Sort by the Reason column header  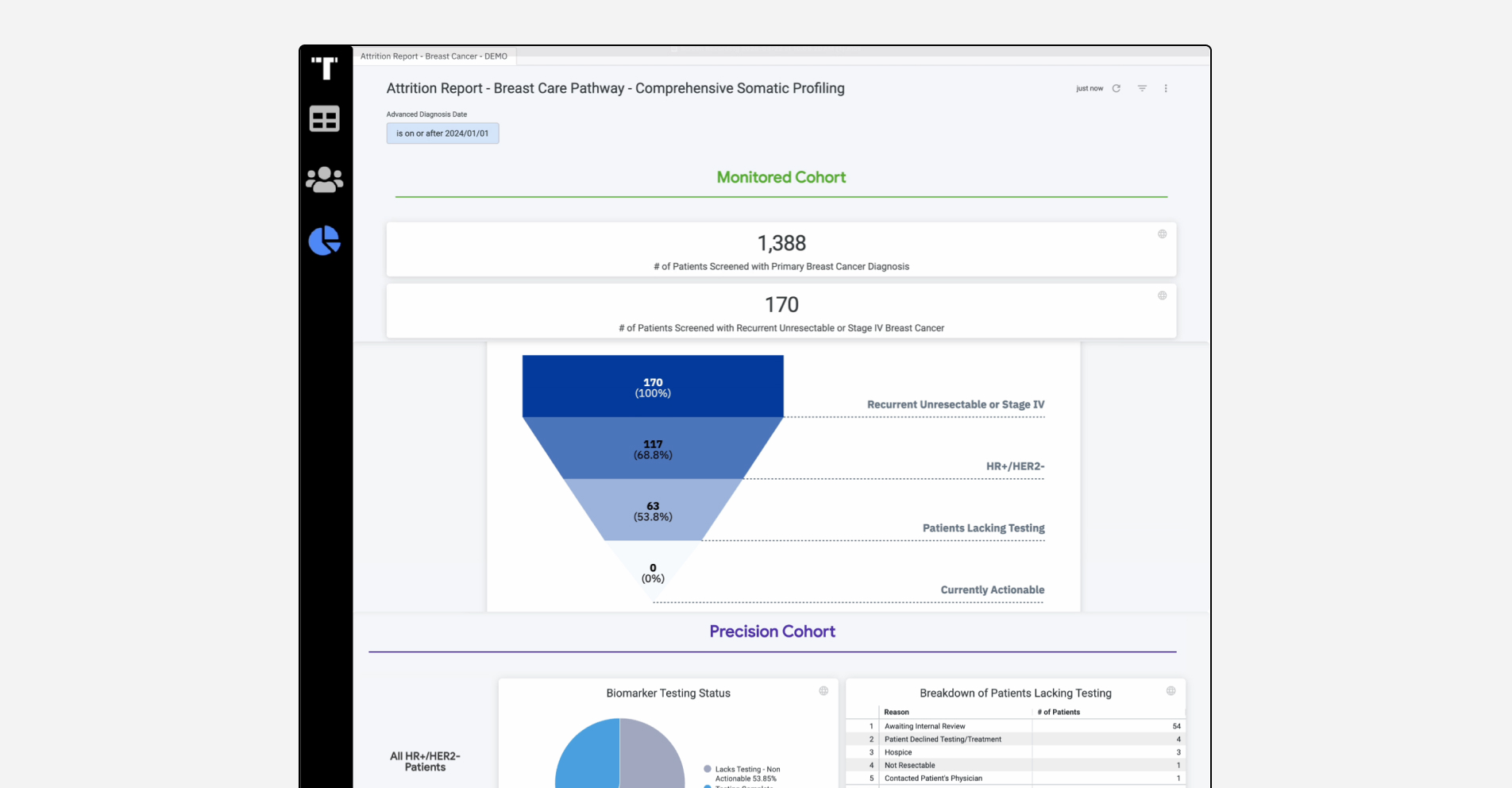[x=897, y=712]
